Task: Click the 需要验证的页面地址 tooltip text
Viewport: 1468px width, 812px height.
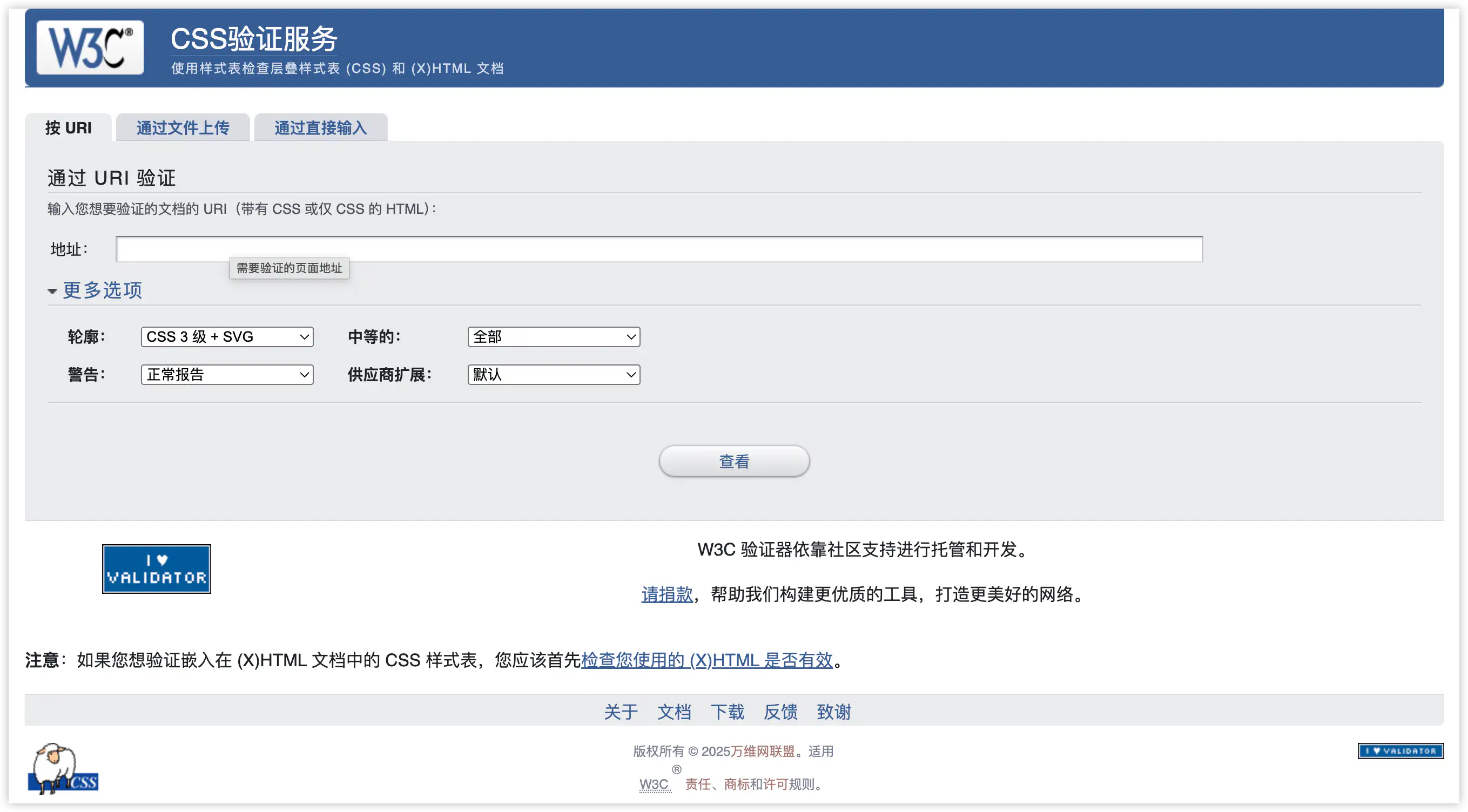Action: point(289,268)
